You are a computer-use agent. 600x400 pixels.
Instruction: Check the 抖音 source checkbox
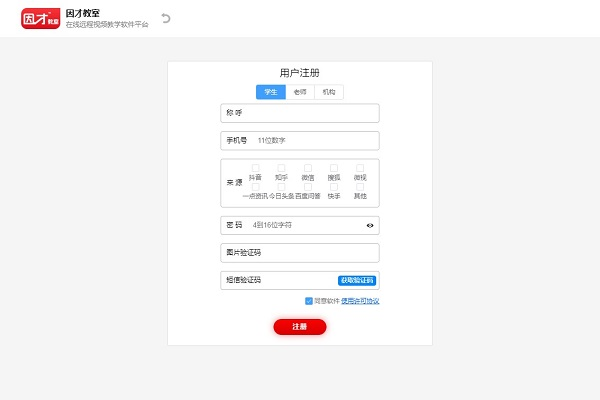[x=255, y=168]
